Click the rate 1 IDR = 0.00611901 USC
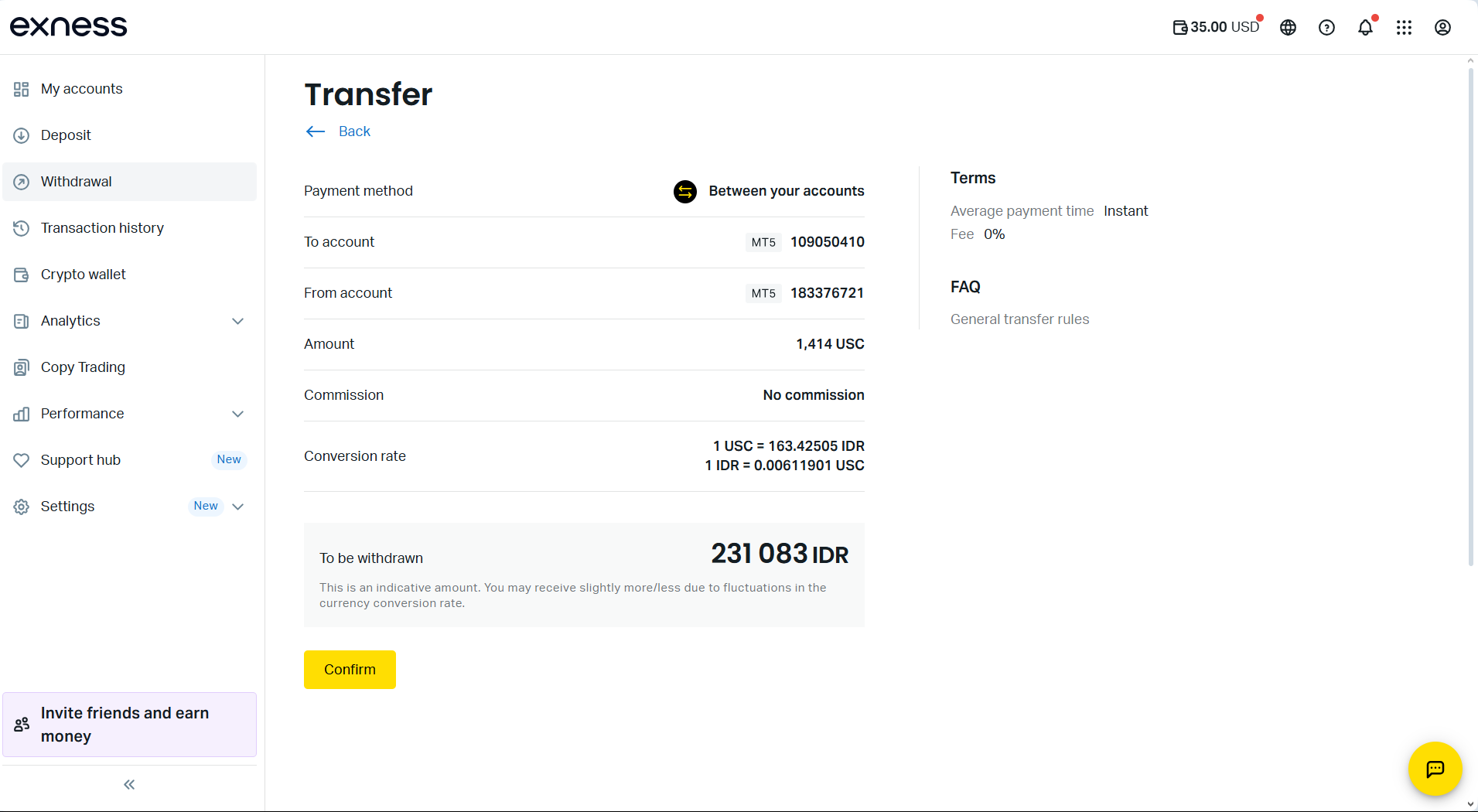The width and height of the screenshot is (1478, 812). (x=784, y=466)
